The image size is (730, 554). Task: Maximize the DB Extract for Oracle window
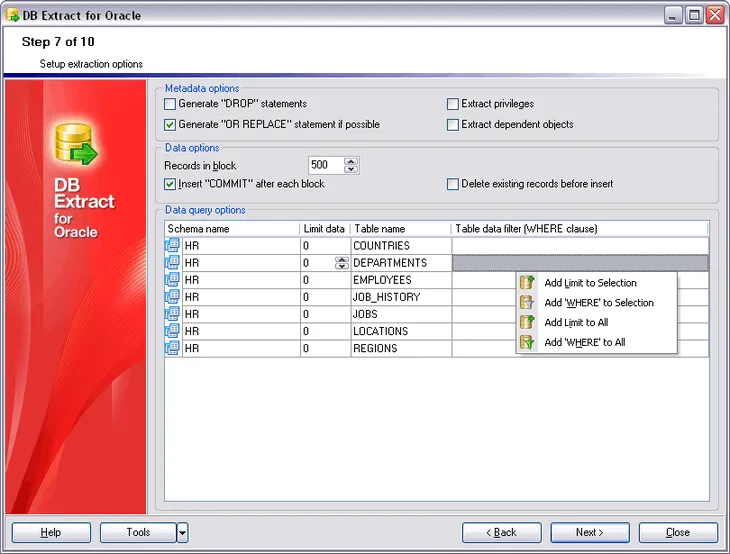click(x=694, y=15)
